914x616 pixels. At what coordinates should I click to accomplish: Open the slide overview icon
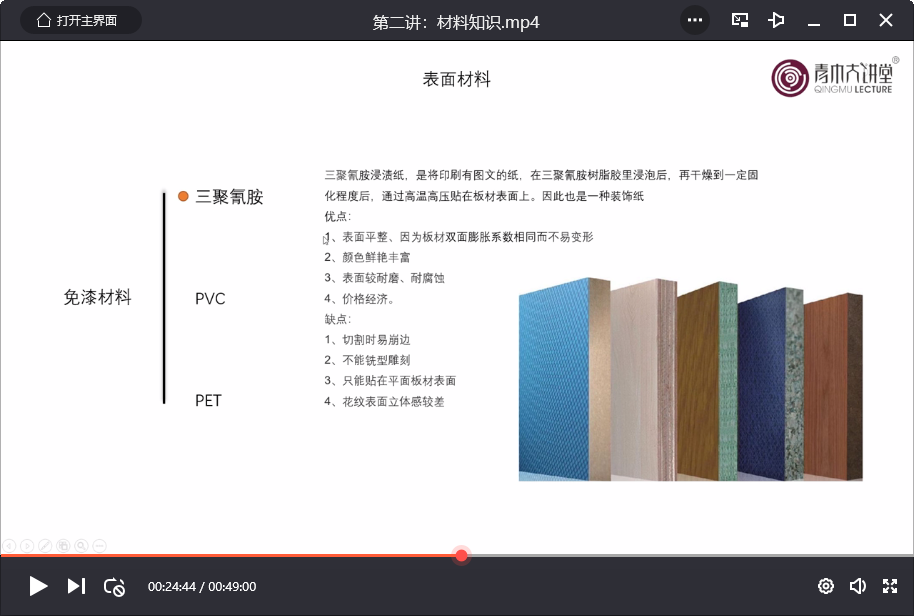(x=63, y=545)
